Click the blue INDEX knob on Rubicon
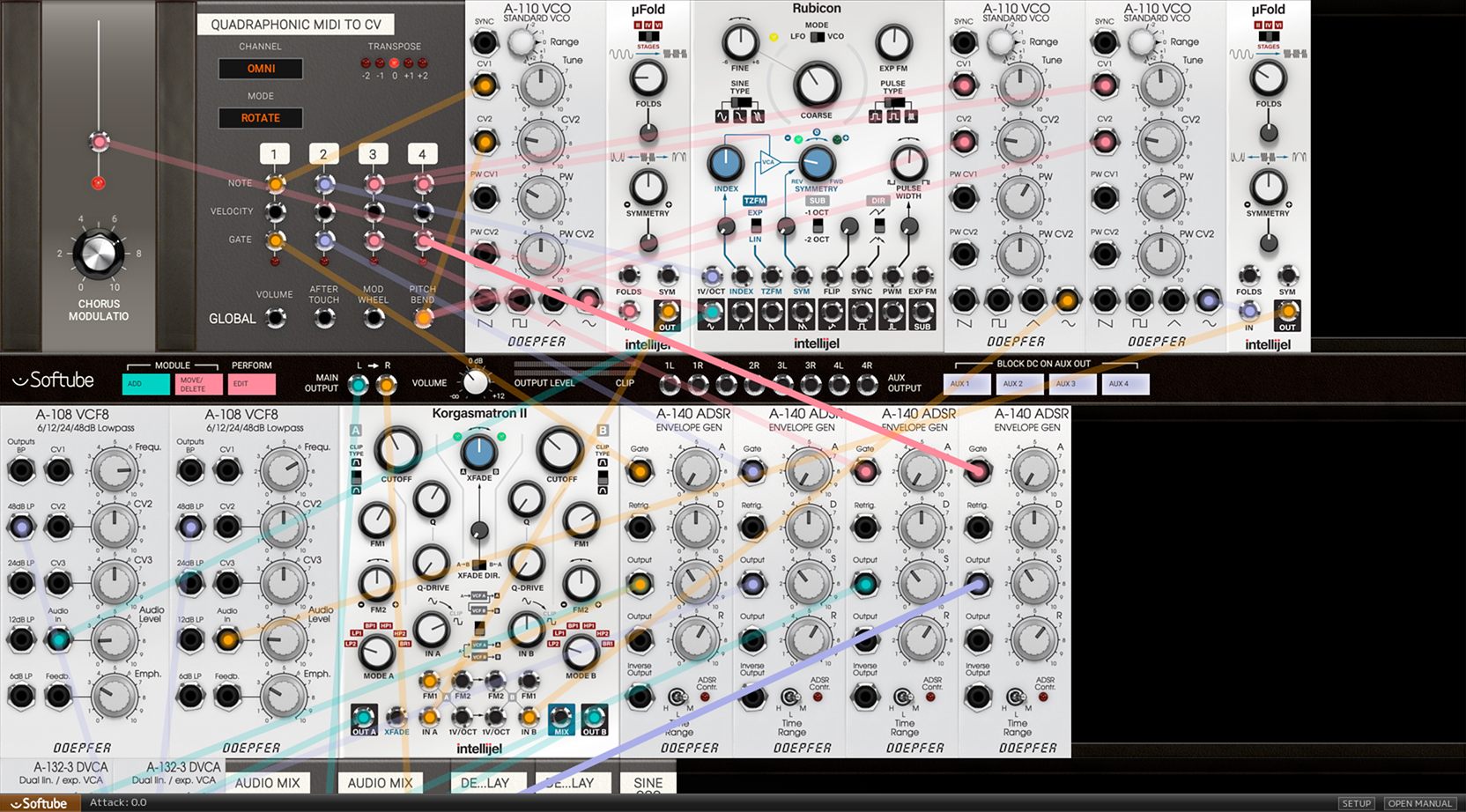Screen dimensions: 1466x812 point(726,163)
